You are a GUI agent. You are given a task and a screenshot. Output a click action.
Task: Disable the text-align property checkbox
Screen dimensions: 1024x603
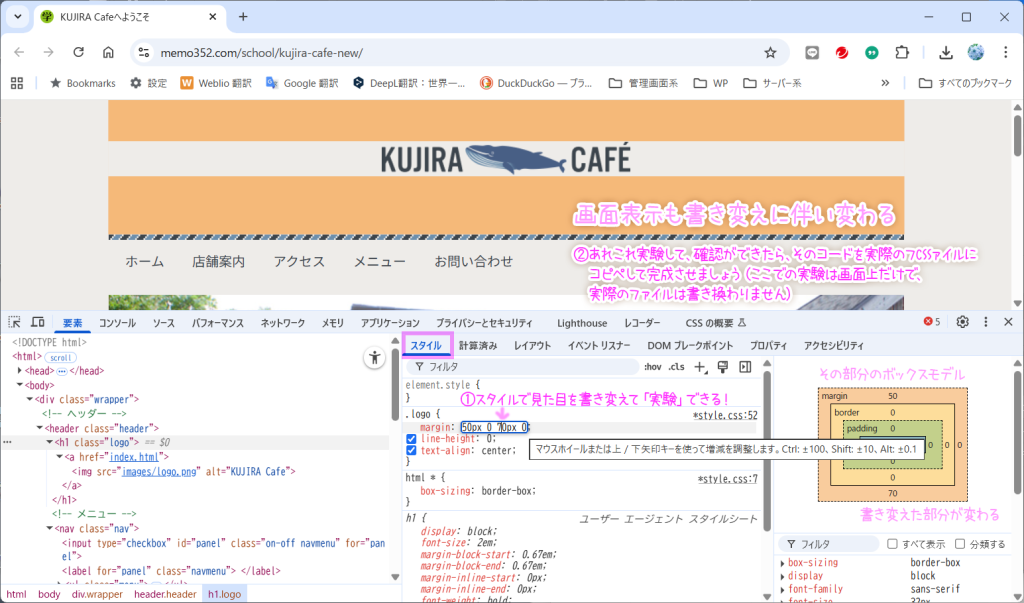[x=412, y=450]
